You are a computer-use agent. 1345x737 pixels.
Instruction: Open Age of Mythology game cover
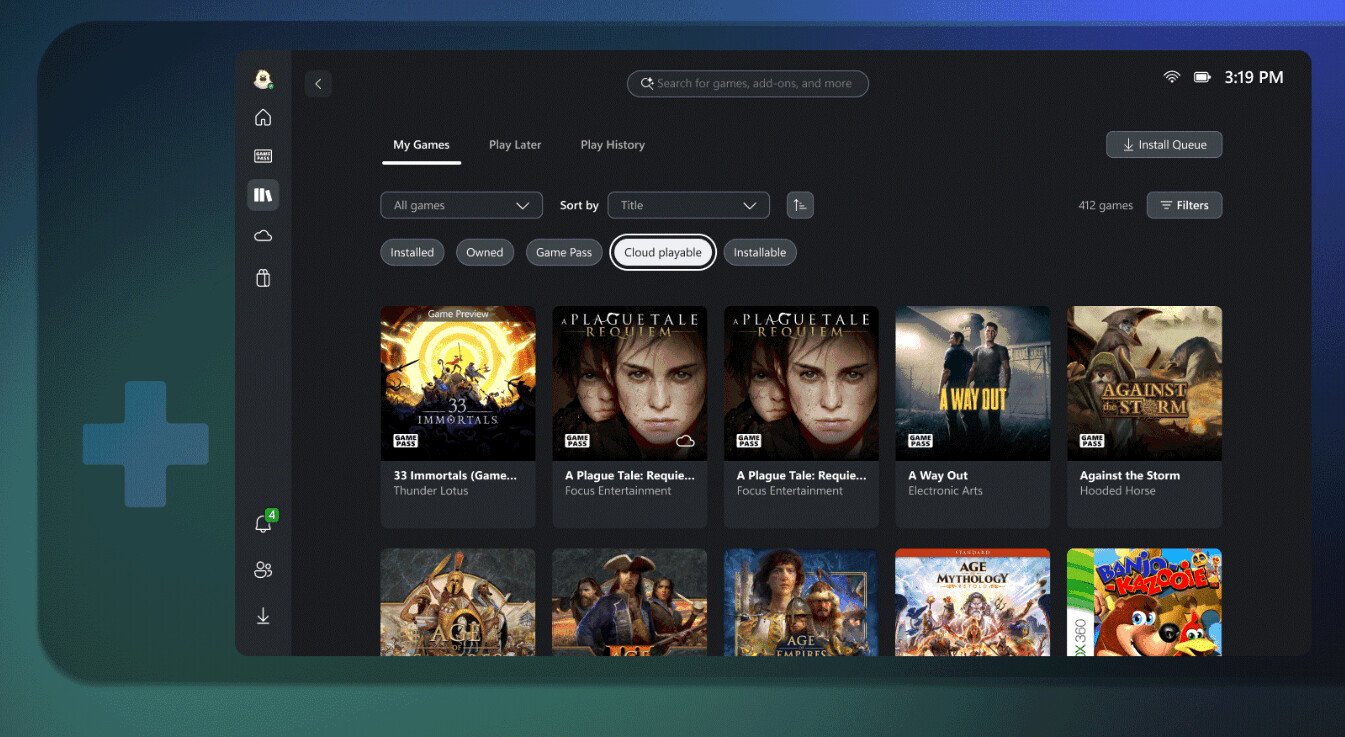(x=973, y=602)
